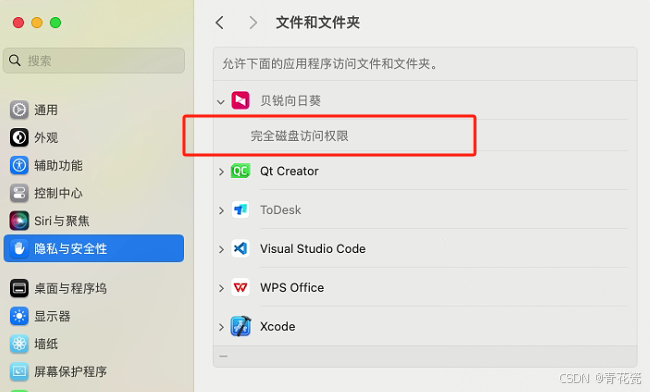Expand the Qt Creator entry

(x=221, y=171)
